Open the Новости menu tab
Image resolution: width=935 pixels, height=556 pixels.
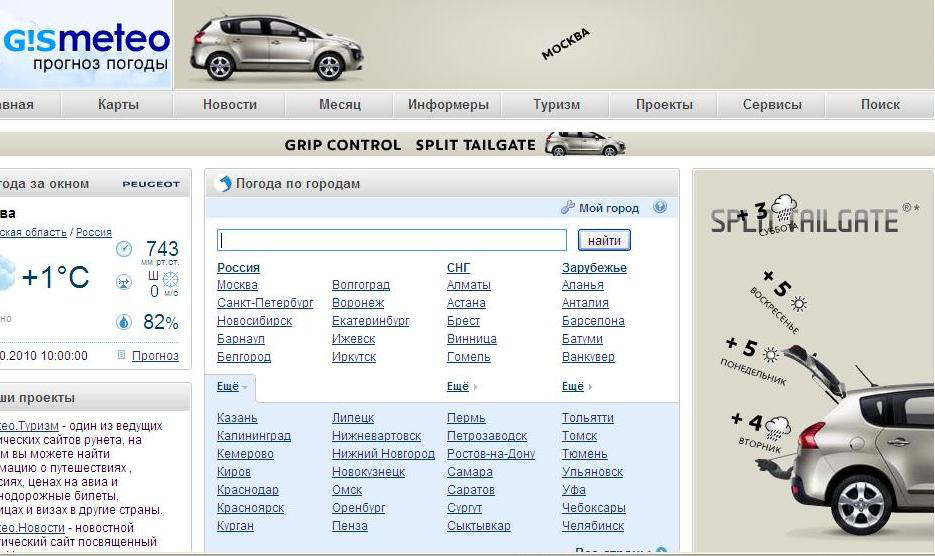pyautogui.click(x=230, y=104)
